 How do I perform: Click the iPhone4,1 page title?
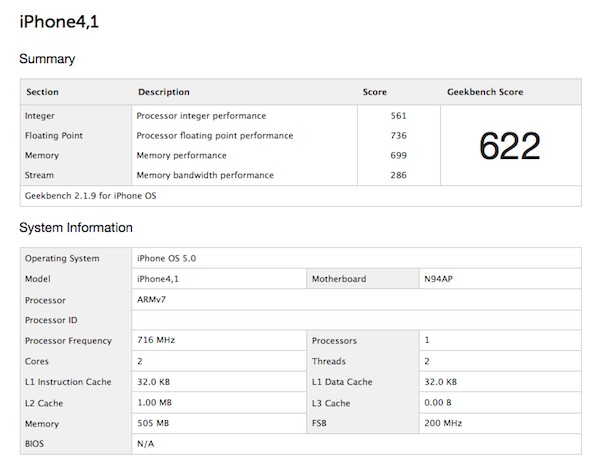pos(59,21)
